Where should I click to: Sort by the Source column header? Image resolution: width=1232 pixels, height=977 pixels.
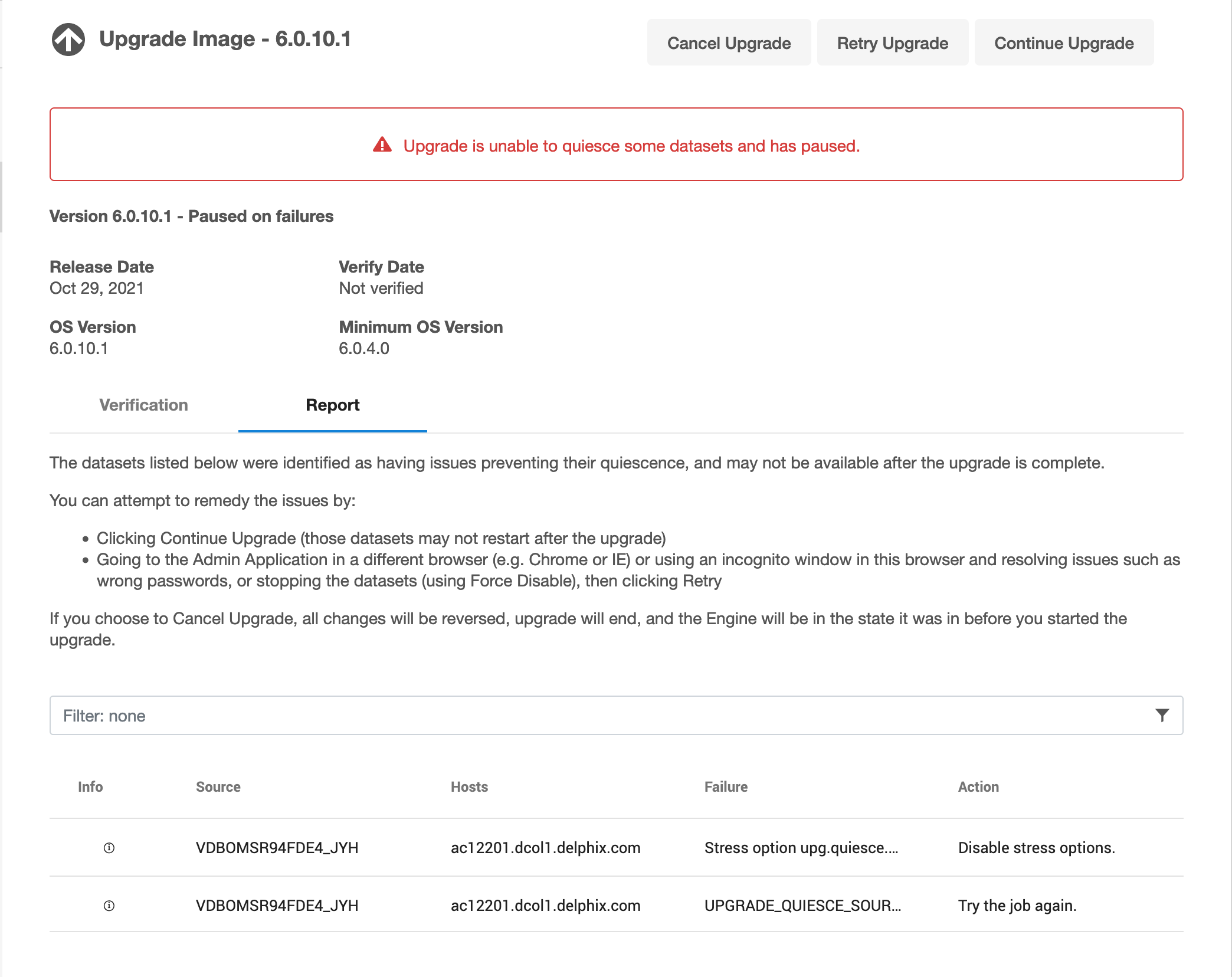coord(218,787)
